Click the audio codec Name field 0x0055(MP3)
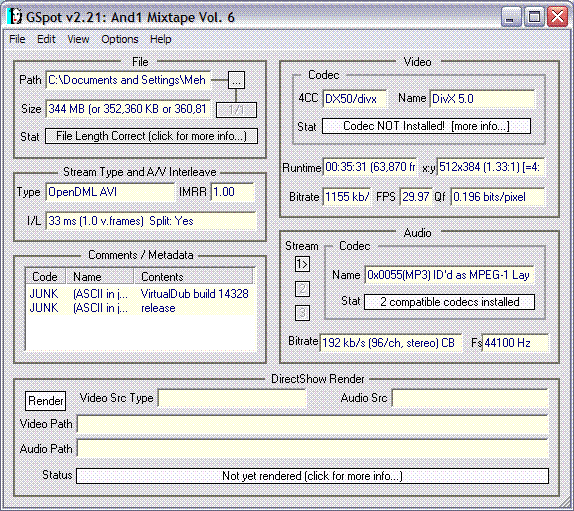Screen dimensions: 574x511 450,275
